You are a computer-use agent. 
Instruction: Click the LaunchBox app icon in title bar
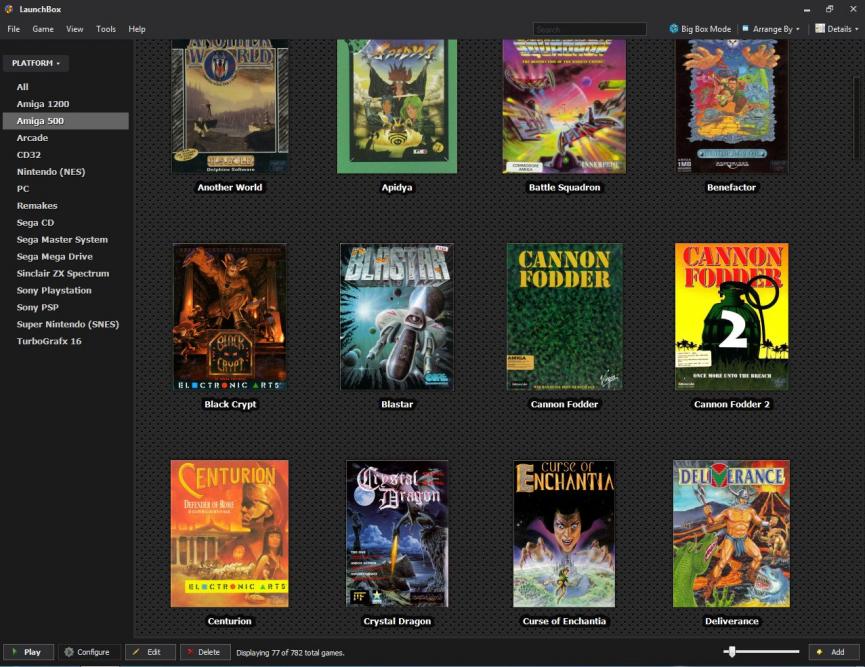pyautogui.click(x=9, y=9)
